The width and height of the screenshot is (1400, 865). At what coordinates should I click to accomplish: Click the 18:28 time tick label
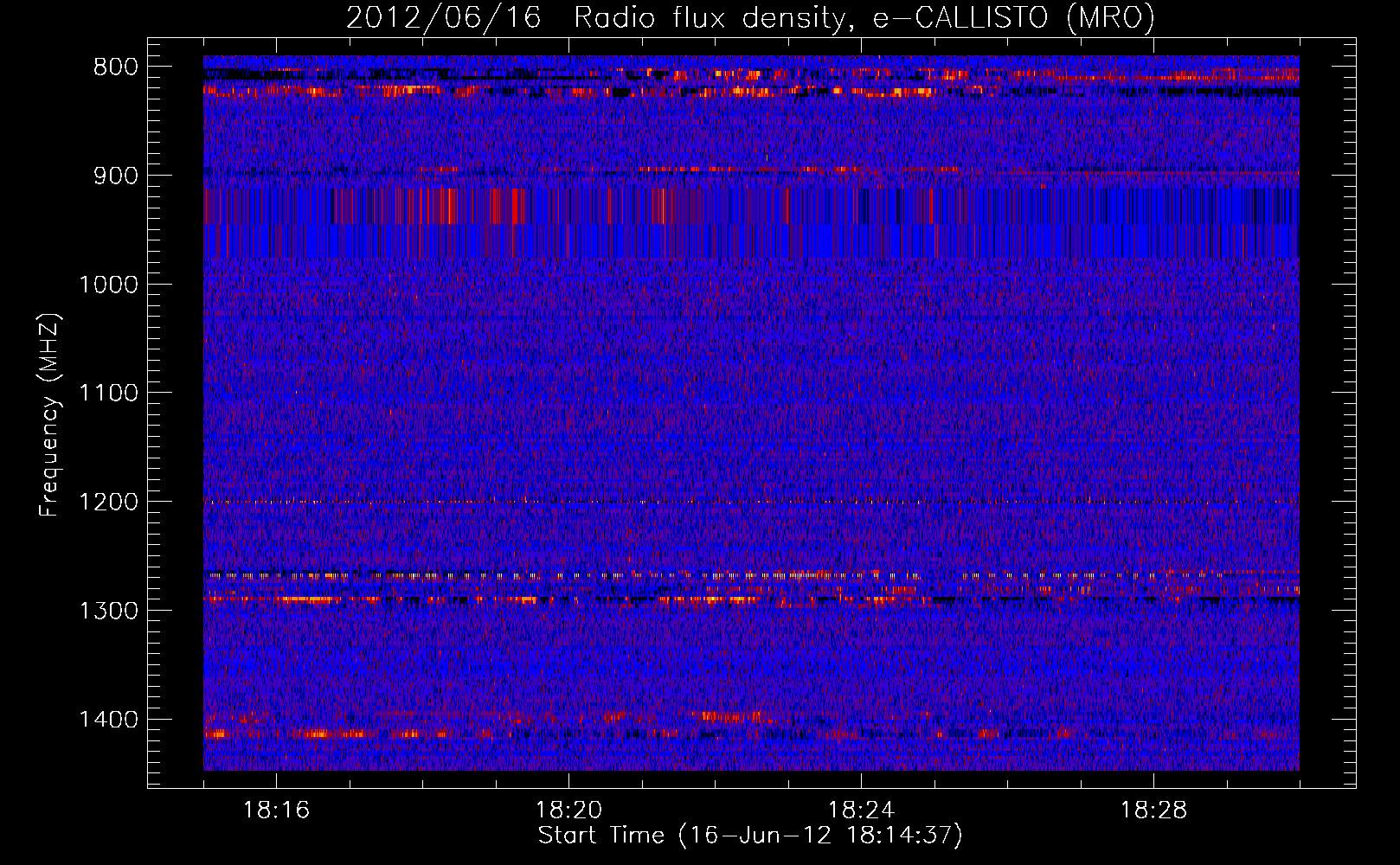click(1154, 811)
